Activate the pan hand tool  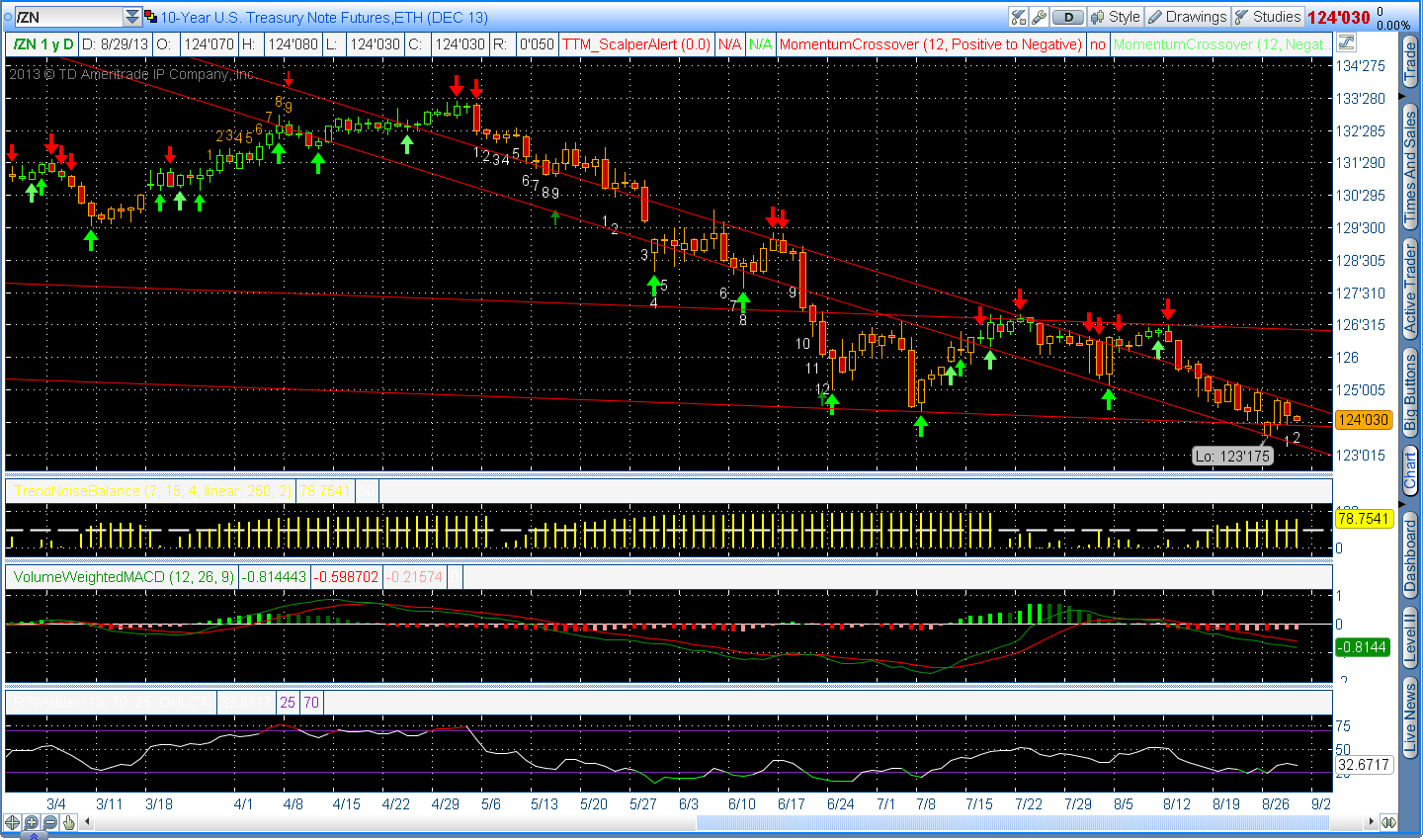tap(68, 822)
